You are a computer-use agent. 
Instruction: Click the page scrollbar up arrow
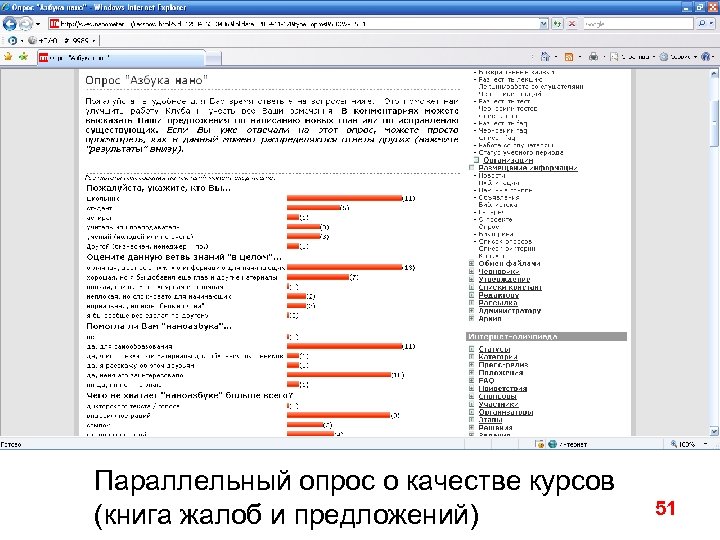pos(714,73)
